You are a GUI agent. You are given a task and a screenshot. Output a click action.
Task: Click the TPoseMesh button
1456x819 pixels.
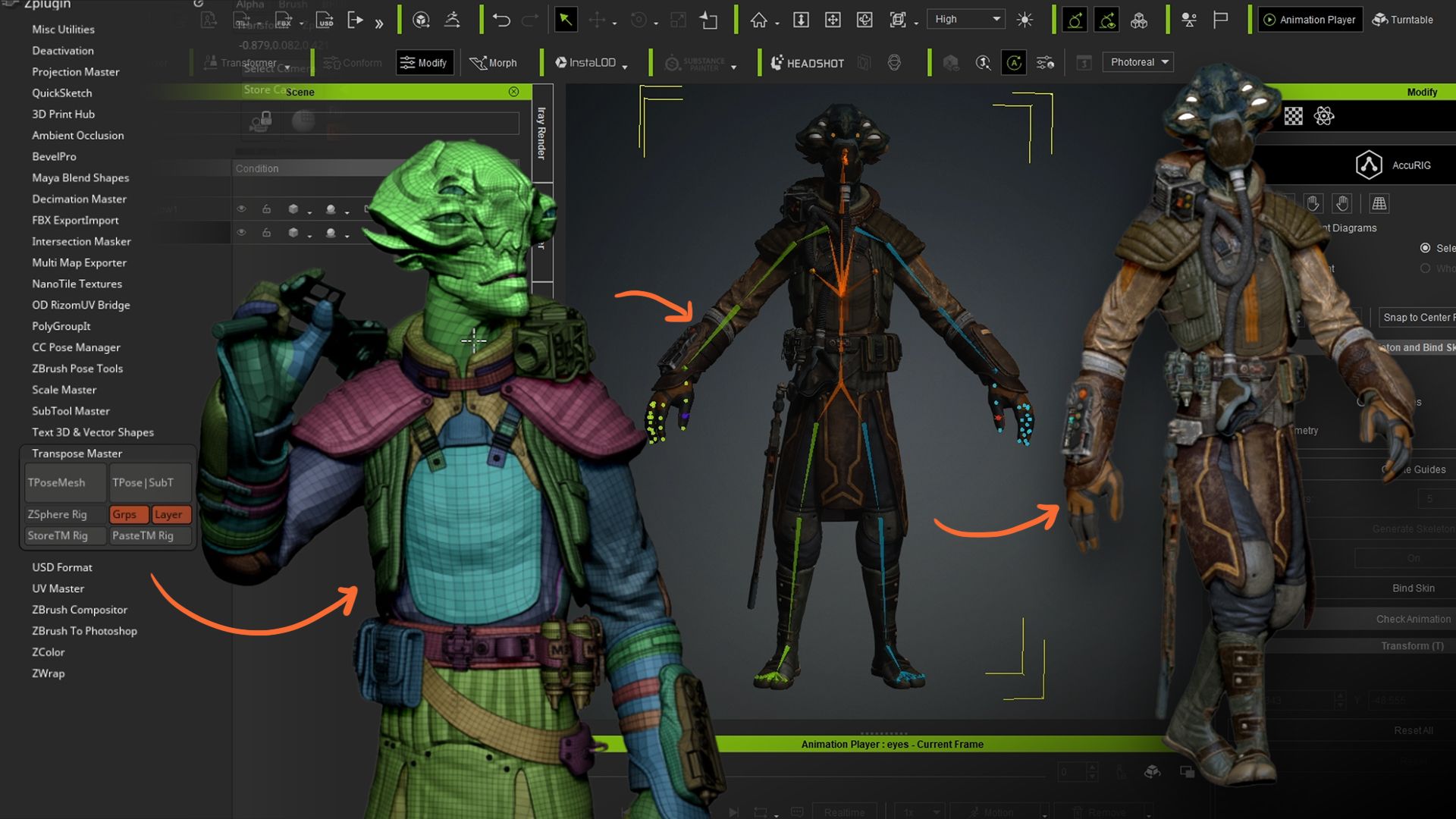click(65, 483)
